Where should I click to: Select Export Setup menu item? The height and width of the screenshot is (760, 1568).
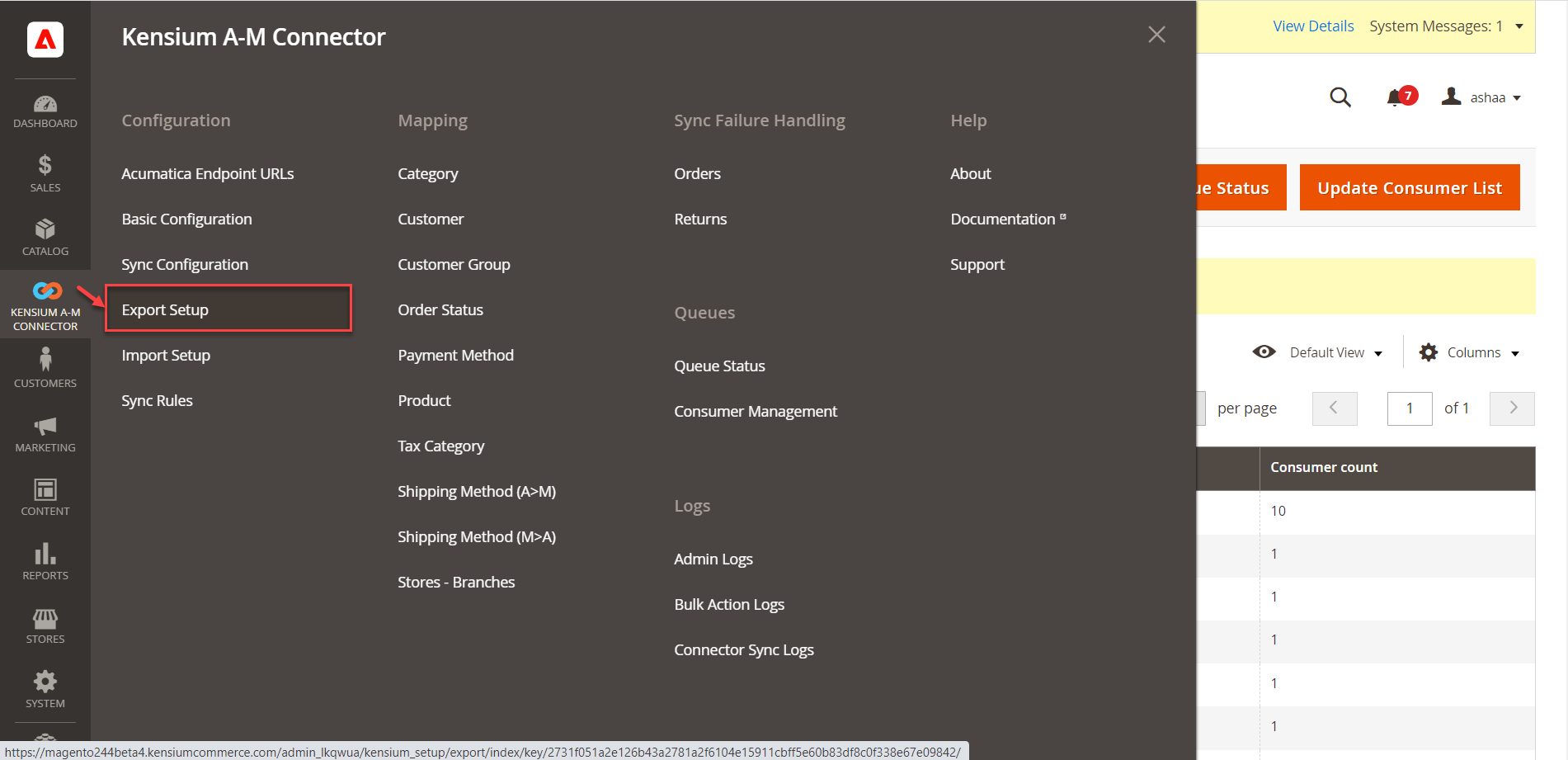pos(165,309)
